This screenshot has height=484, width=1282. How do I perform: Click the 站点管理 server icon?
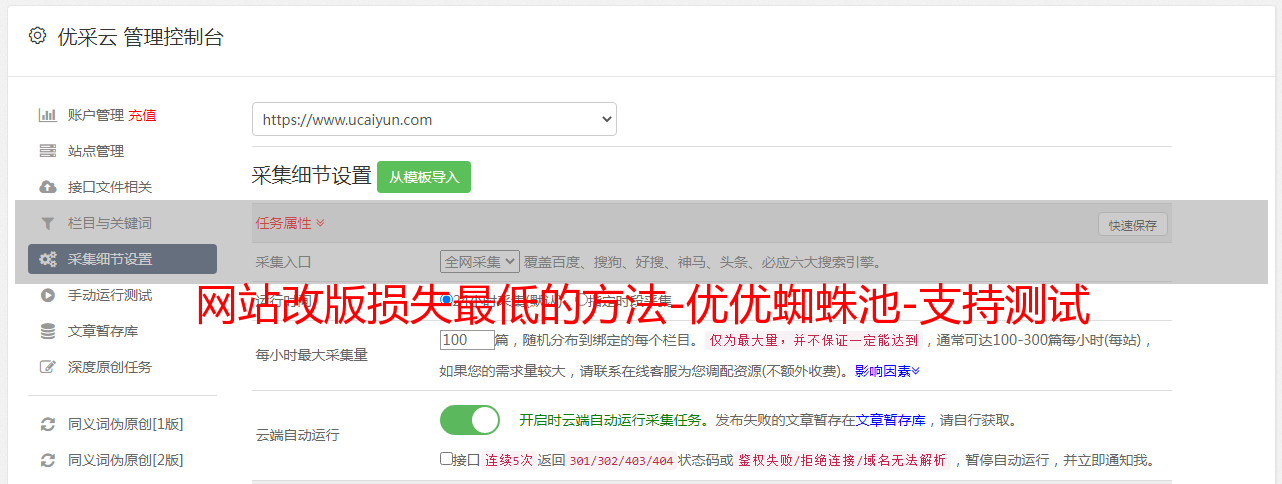(47, 151)
